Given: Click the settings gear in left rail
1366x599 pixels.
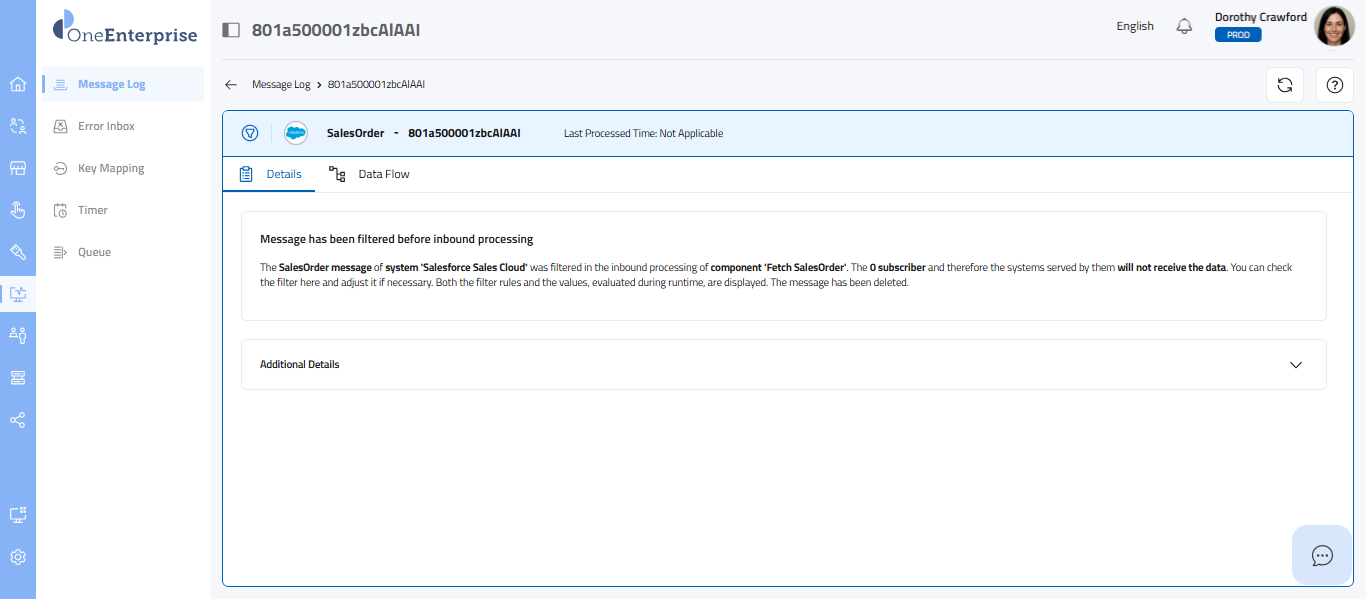Looking at the screenshot, I should 17,557.
